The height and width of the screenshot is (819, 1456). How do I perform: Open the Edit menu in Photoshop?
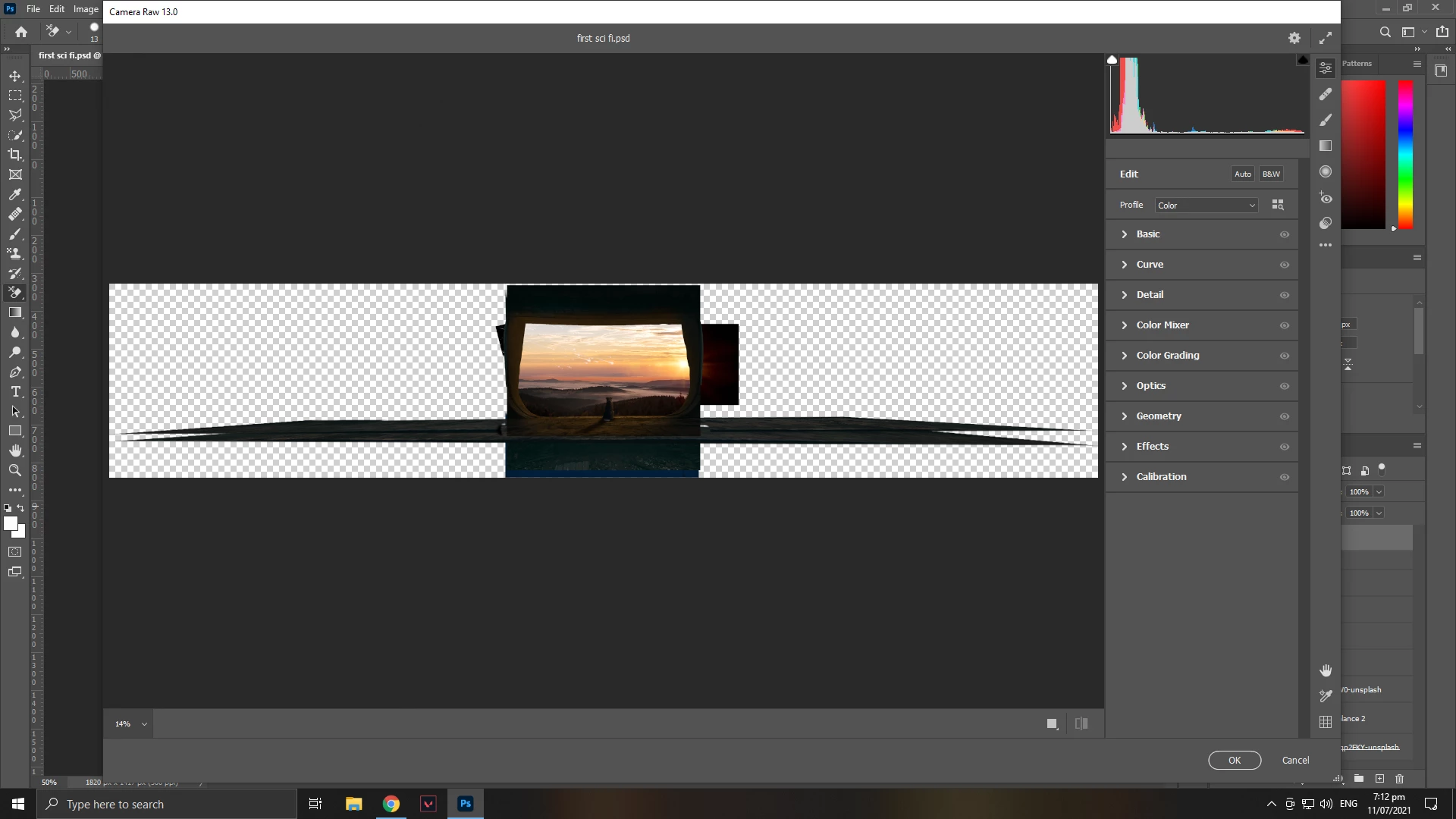coord(57,9)
